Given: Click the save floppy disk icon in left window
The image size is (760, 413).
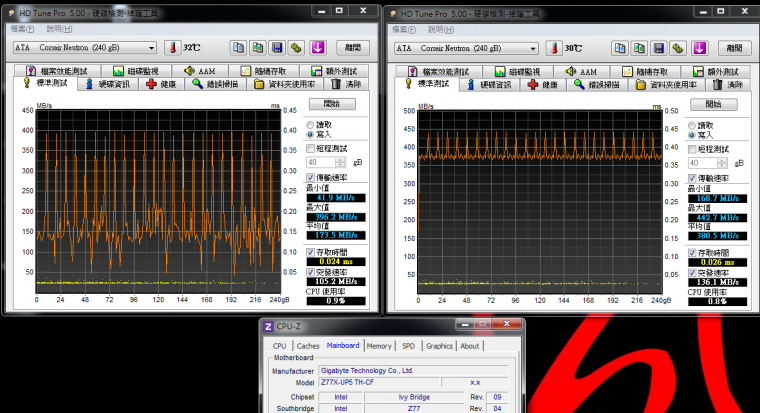Looking at the screenshot, I should (278, 47).
